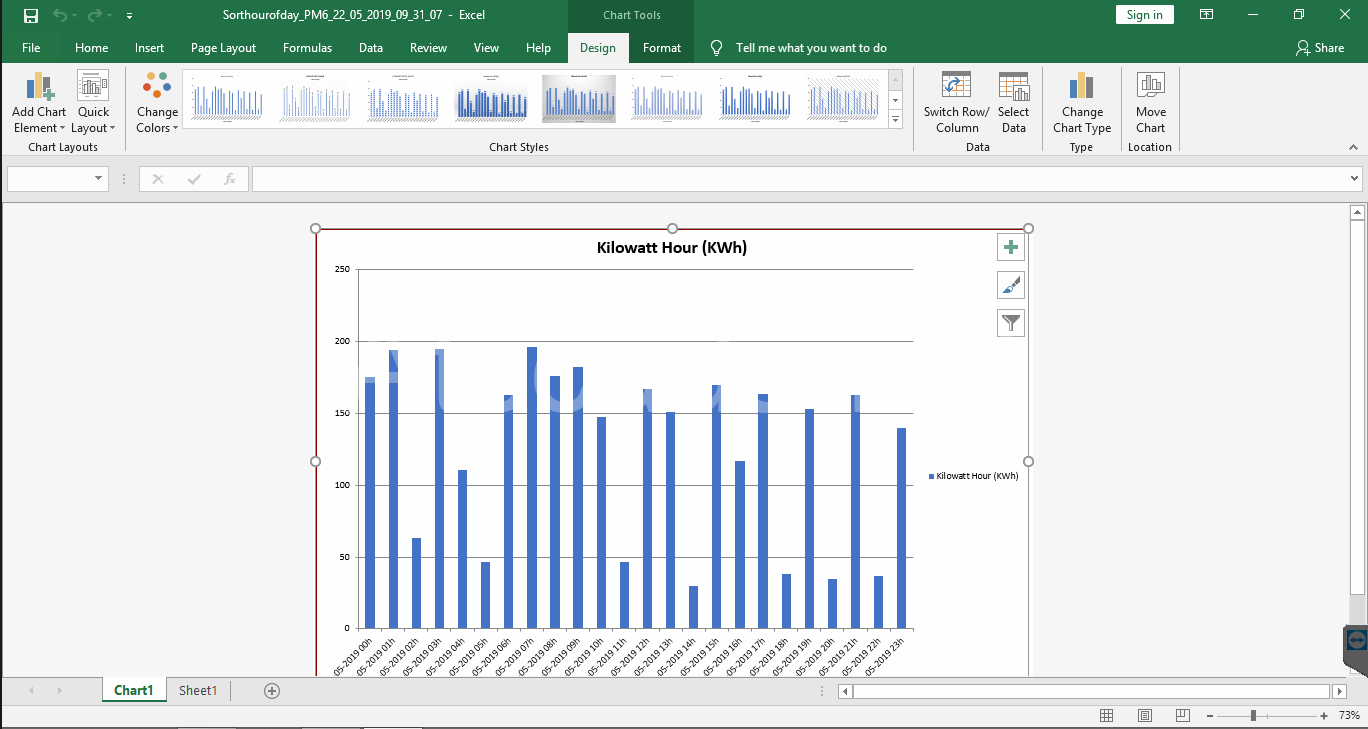Click the Chart Styles paintbrush button

[x=1011, y=285]
